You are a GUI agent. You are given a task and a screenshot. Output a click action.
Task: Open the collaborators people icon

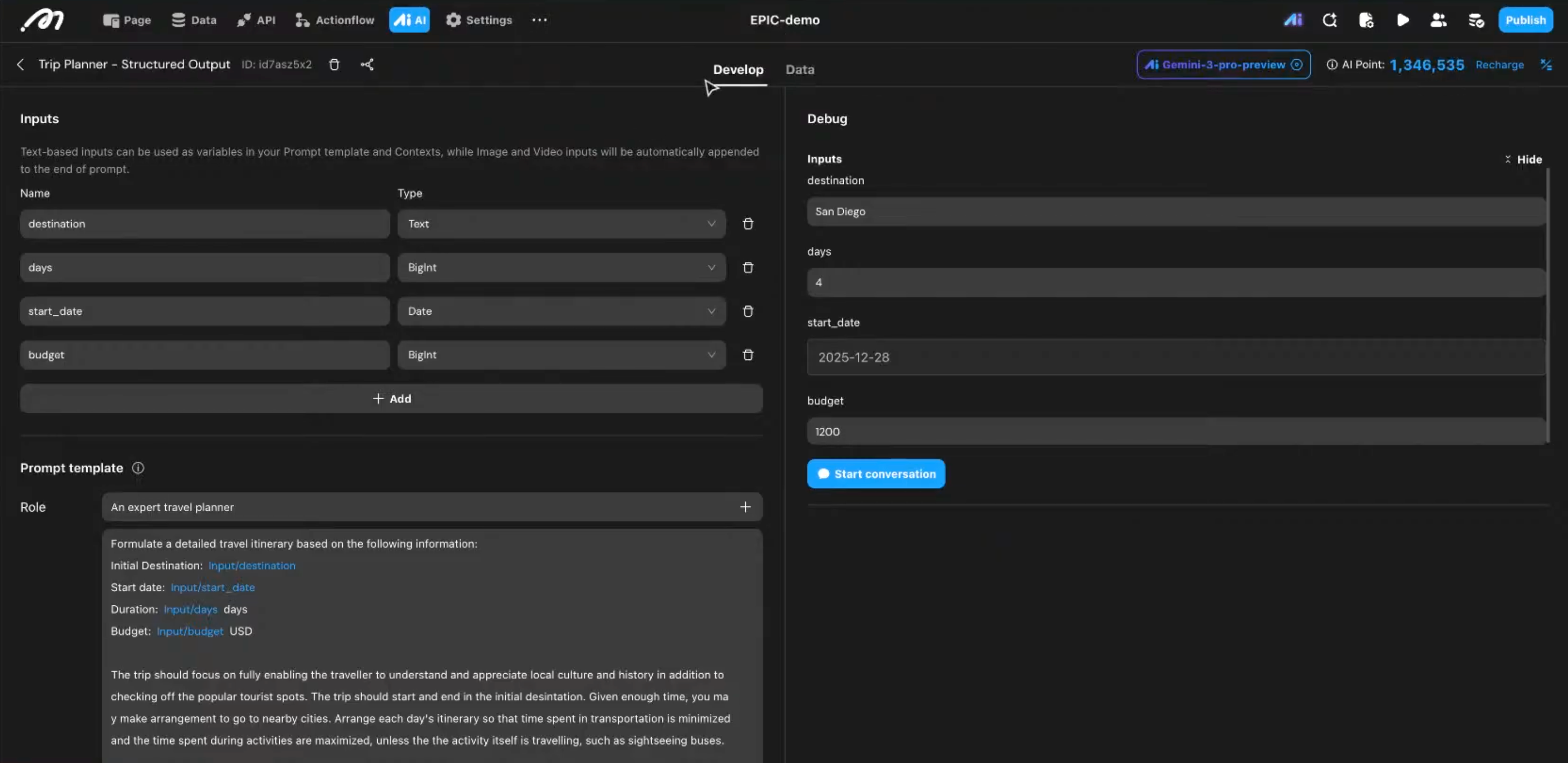1438,20
